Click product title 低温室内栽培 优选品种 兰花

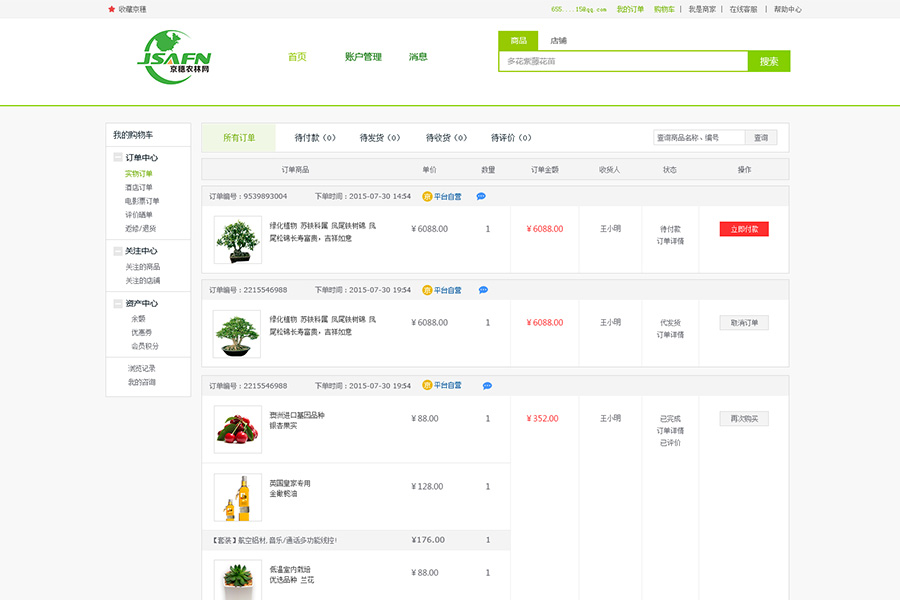point(292,575)
